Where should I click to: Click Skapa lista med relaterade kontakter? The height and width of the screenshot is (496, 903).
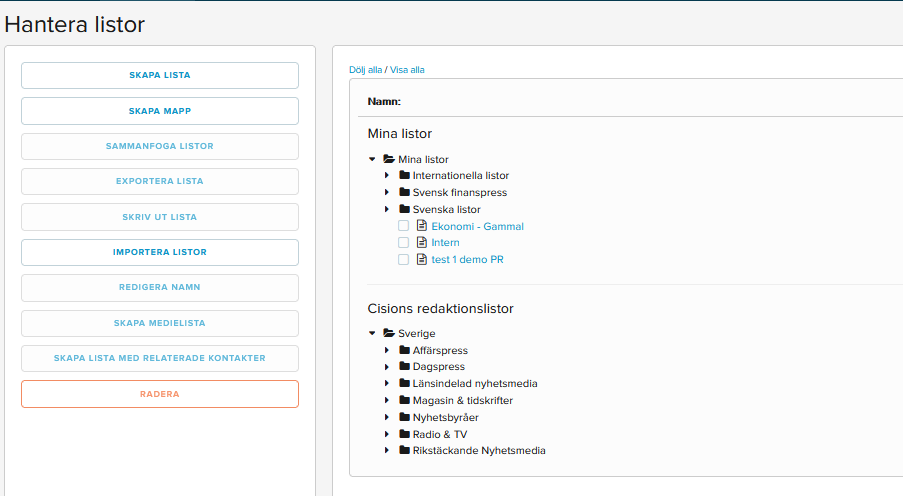pos(160,358)
